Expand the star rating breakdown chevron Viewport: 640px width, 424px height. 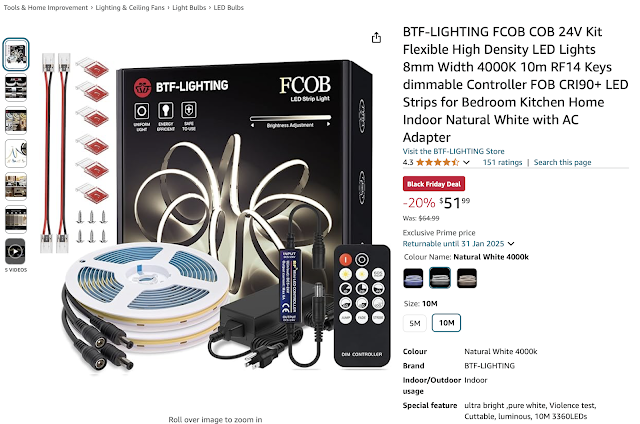click(466, 162)
